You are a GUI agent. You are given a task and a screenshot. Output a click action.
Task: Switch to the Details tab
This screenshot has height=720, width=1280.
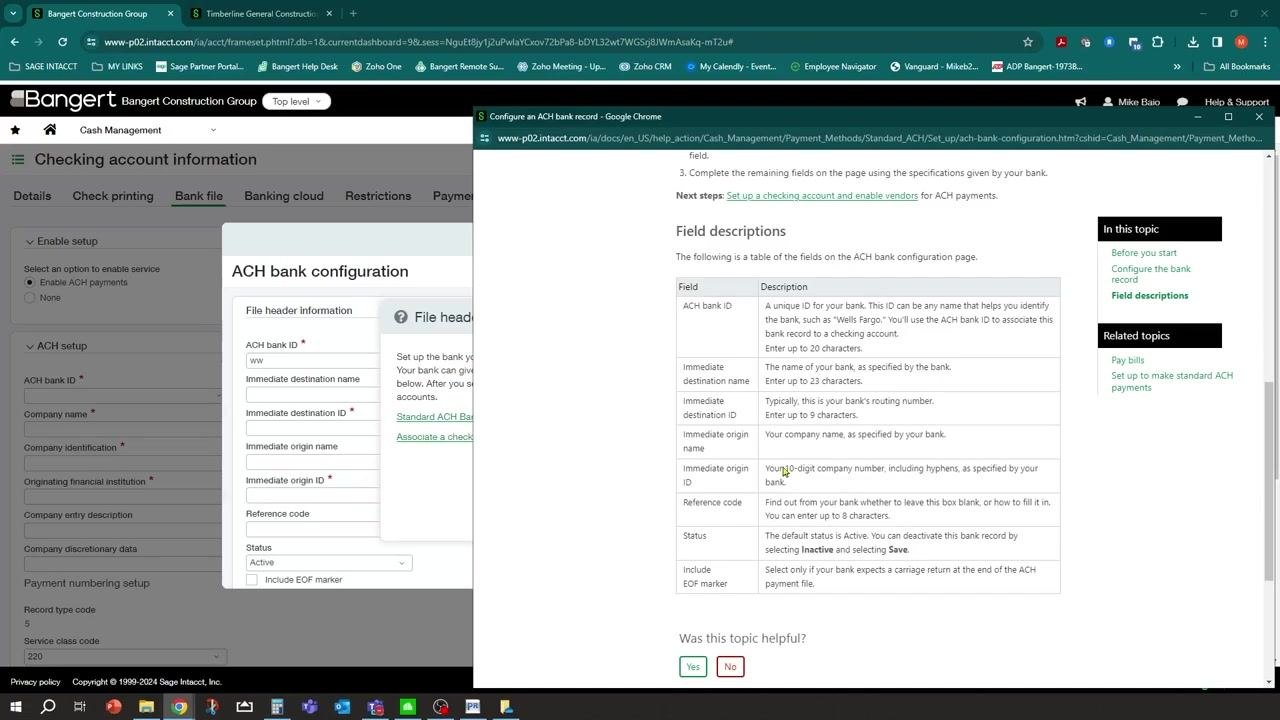[x=32, y=196]
